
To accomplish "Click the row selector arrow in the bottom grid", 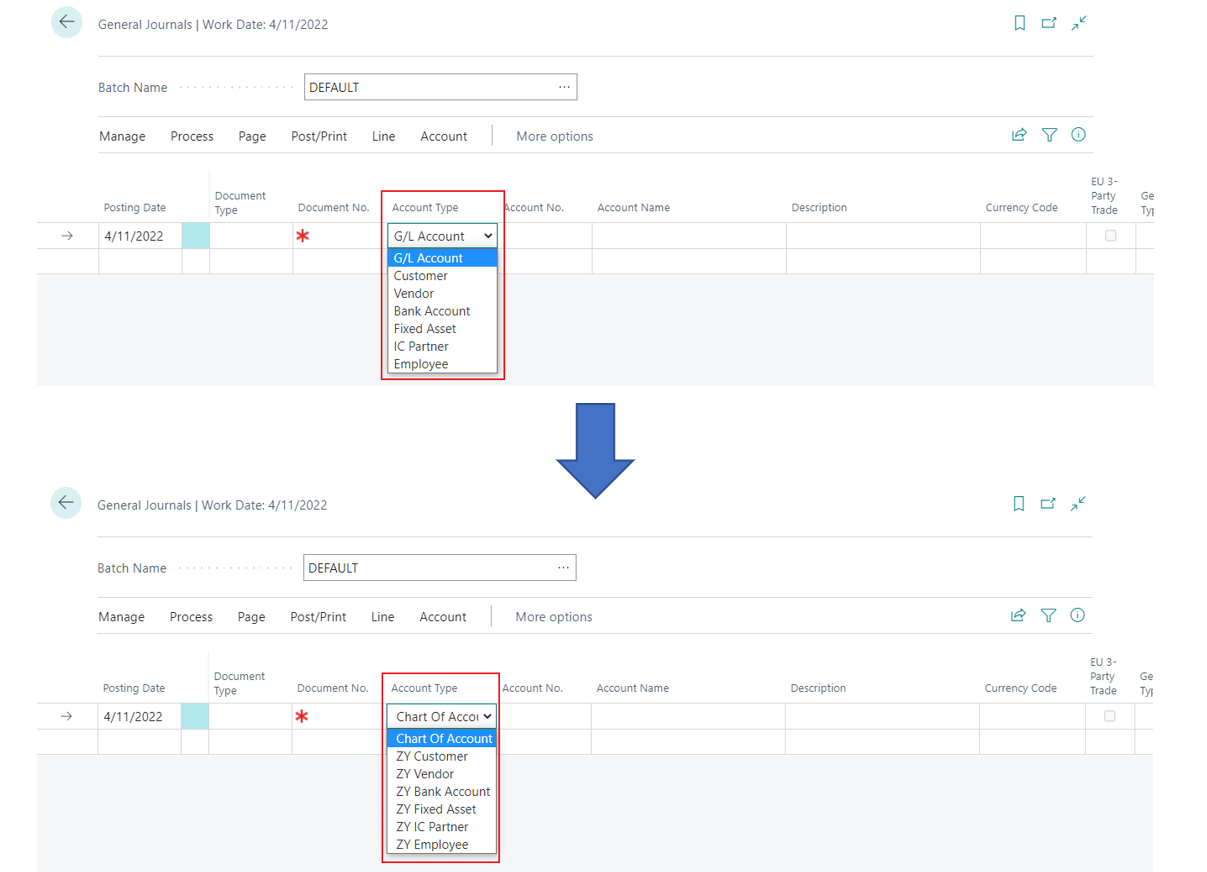I will pyautogui.click(x=66, y=716).
